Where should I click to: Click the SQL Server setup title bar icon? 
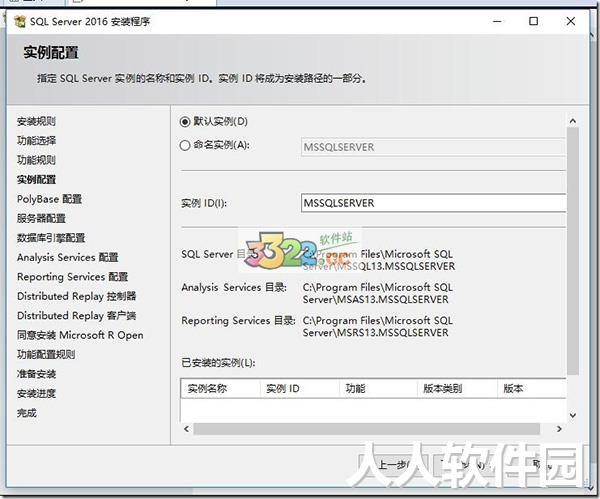pyautogui.click(x=20, y=21)
